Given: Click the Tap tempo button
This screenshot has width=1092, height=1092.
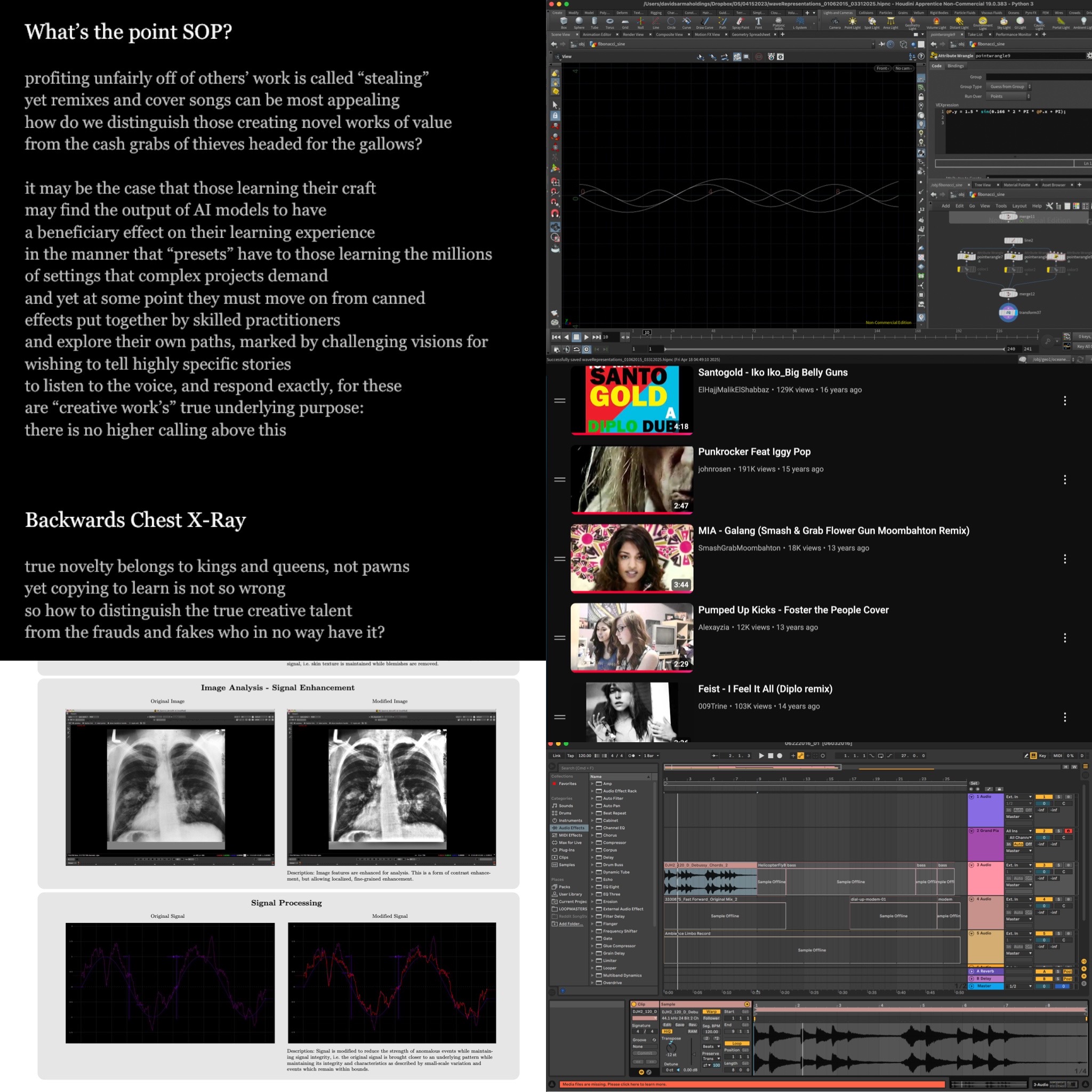Looking at the screenshot, I should (571, 756).
